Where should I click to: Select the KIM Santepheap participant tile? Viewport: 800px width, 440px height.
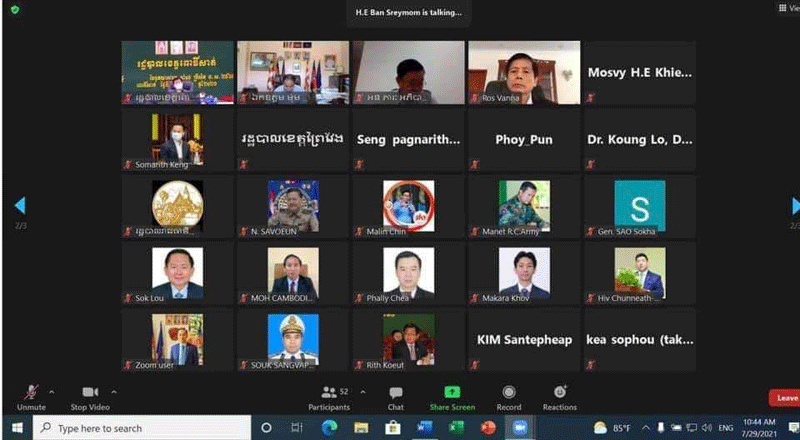[x=525, y=340]
